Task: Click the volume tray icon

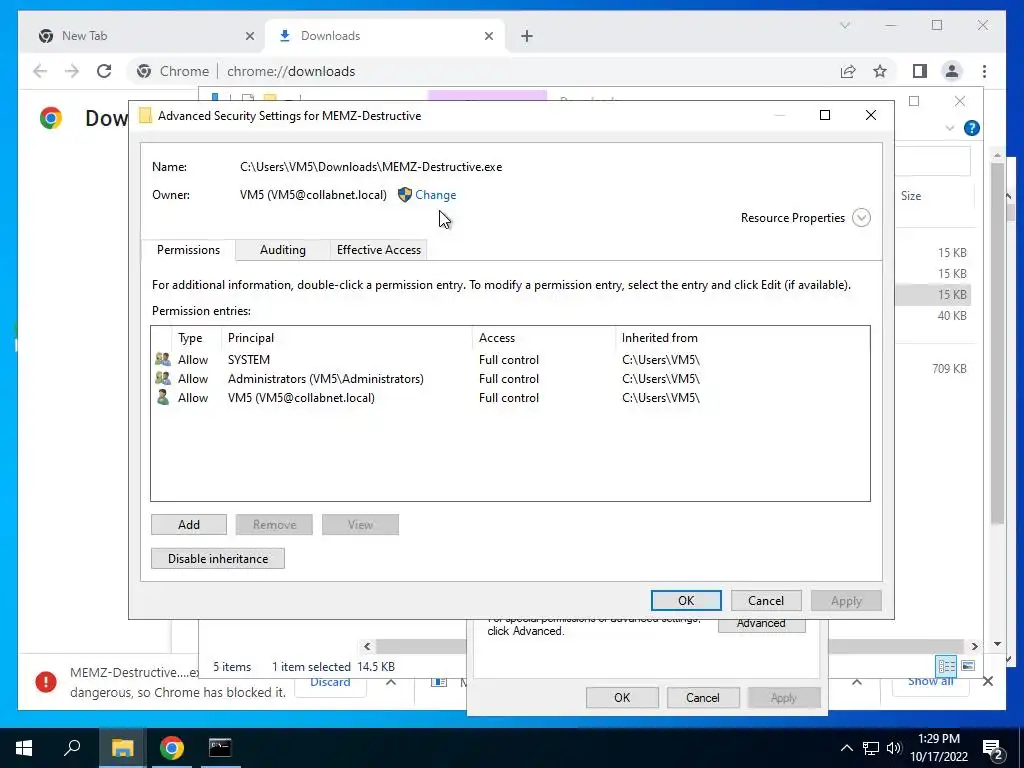Action: [893, 748]
